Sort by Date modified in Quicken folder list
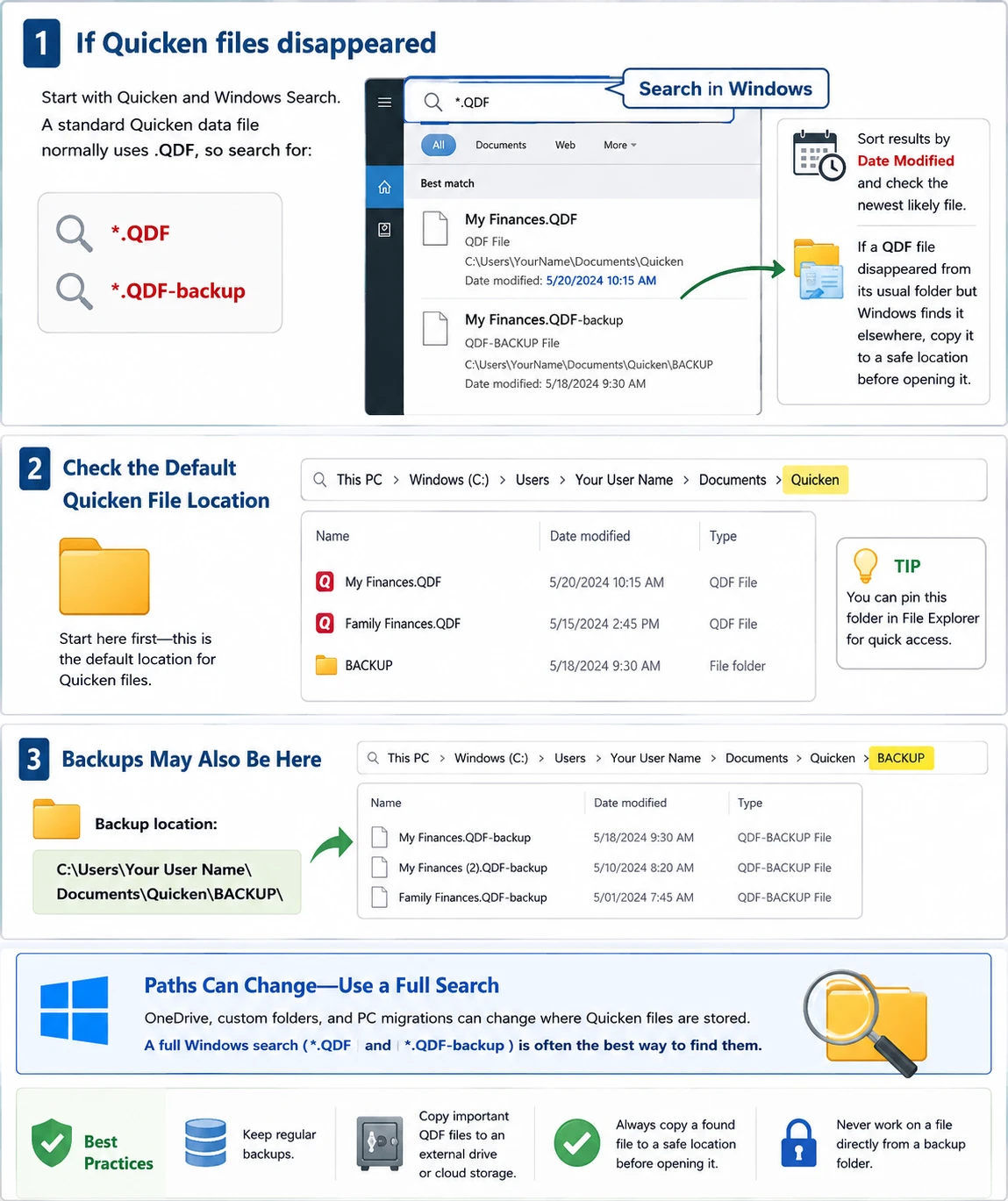The height and width of the screenshot is (1201, 1008). click(x=590, y=536)
